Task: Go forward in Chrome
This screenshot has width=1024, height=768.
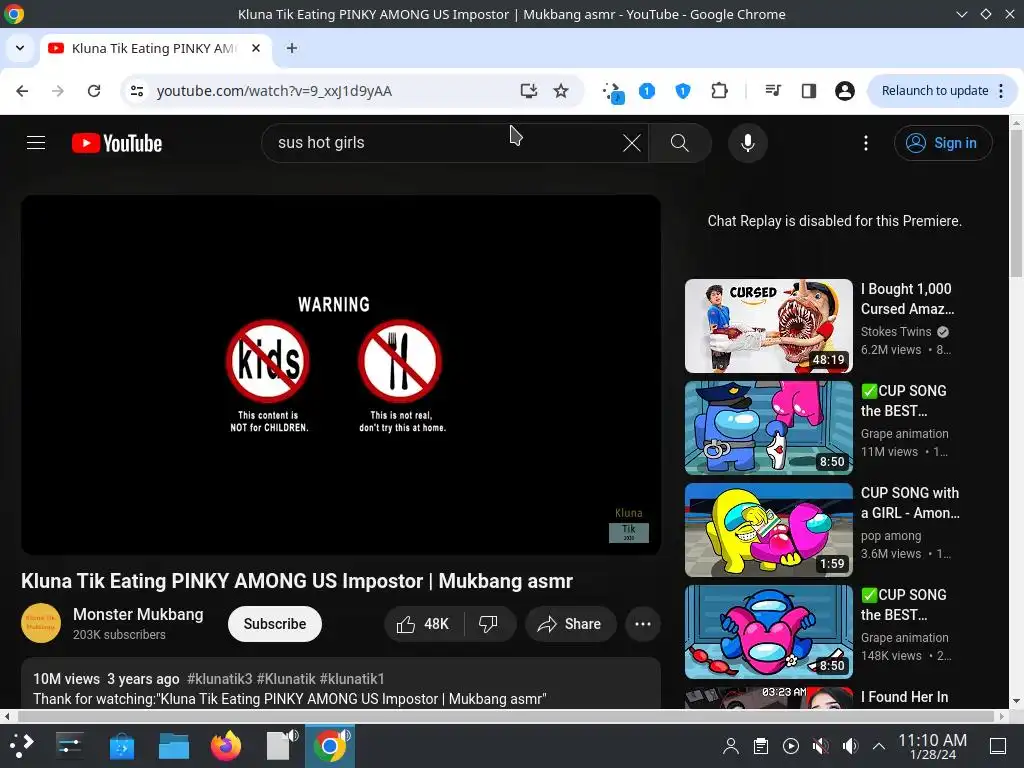Action: tap(58, 91)
